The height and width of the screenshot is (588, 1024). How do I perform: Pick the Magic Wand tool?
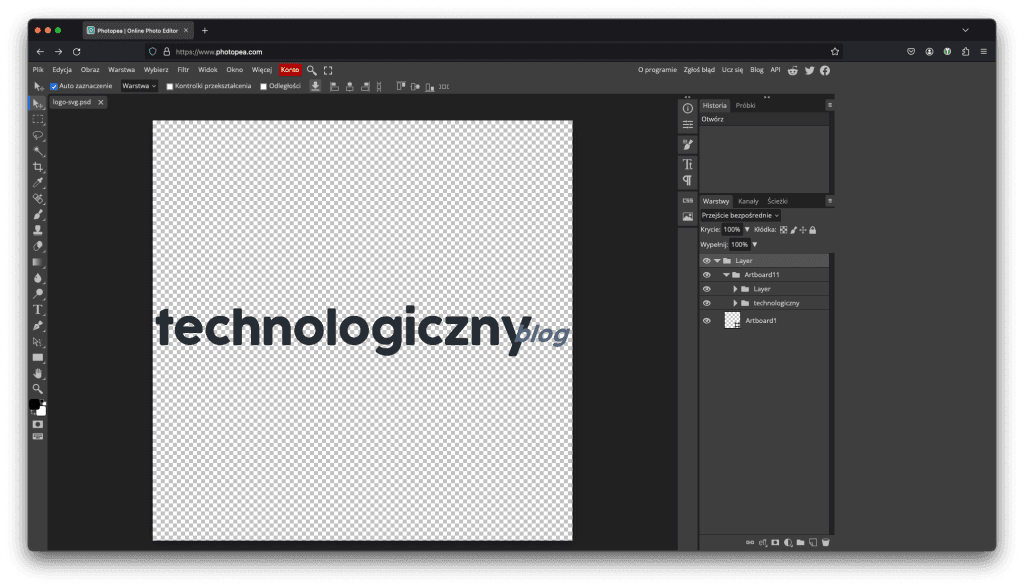38,151
